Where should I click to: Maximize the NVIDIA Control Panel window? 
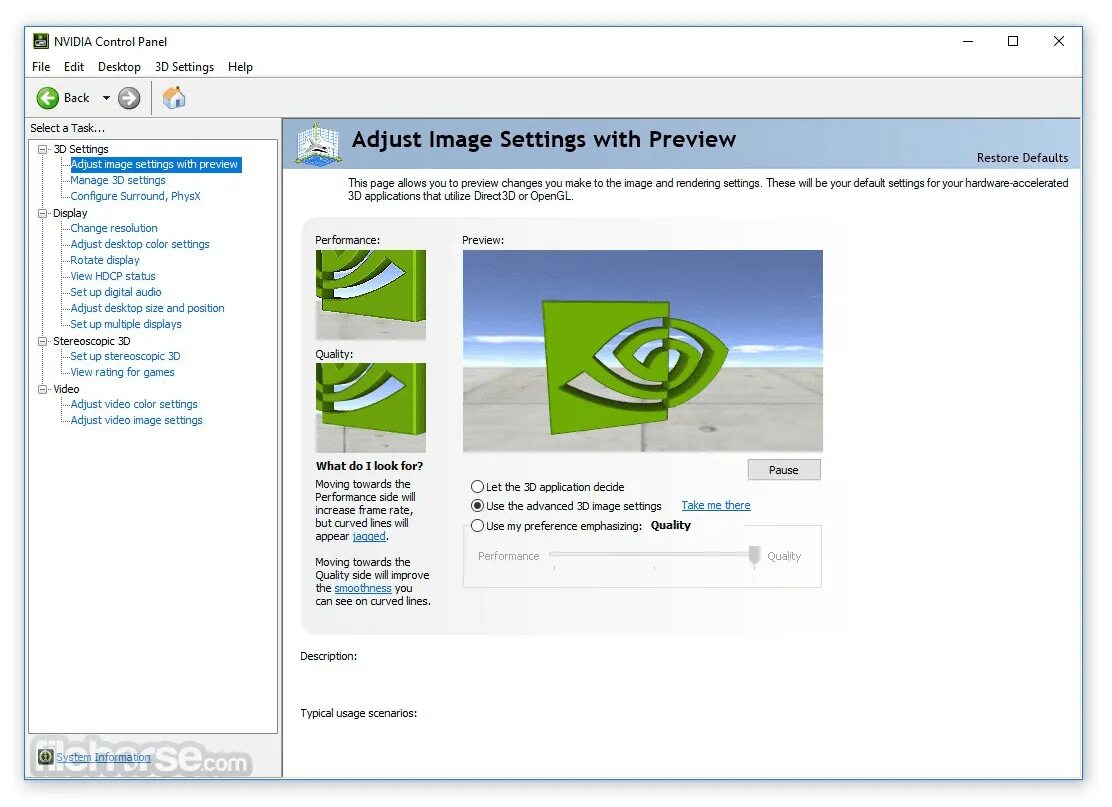1013,41
